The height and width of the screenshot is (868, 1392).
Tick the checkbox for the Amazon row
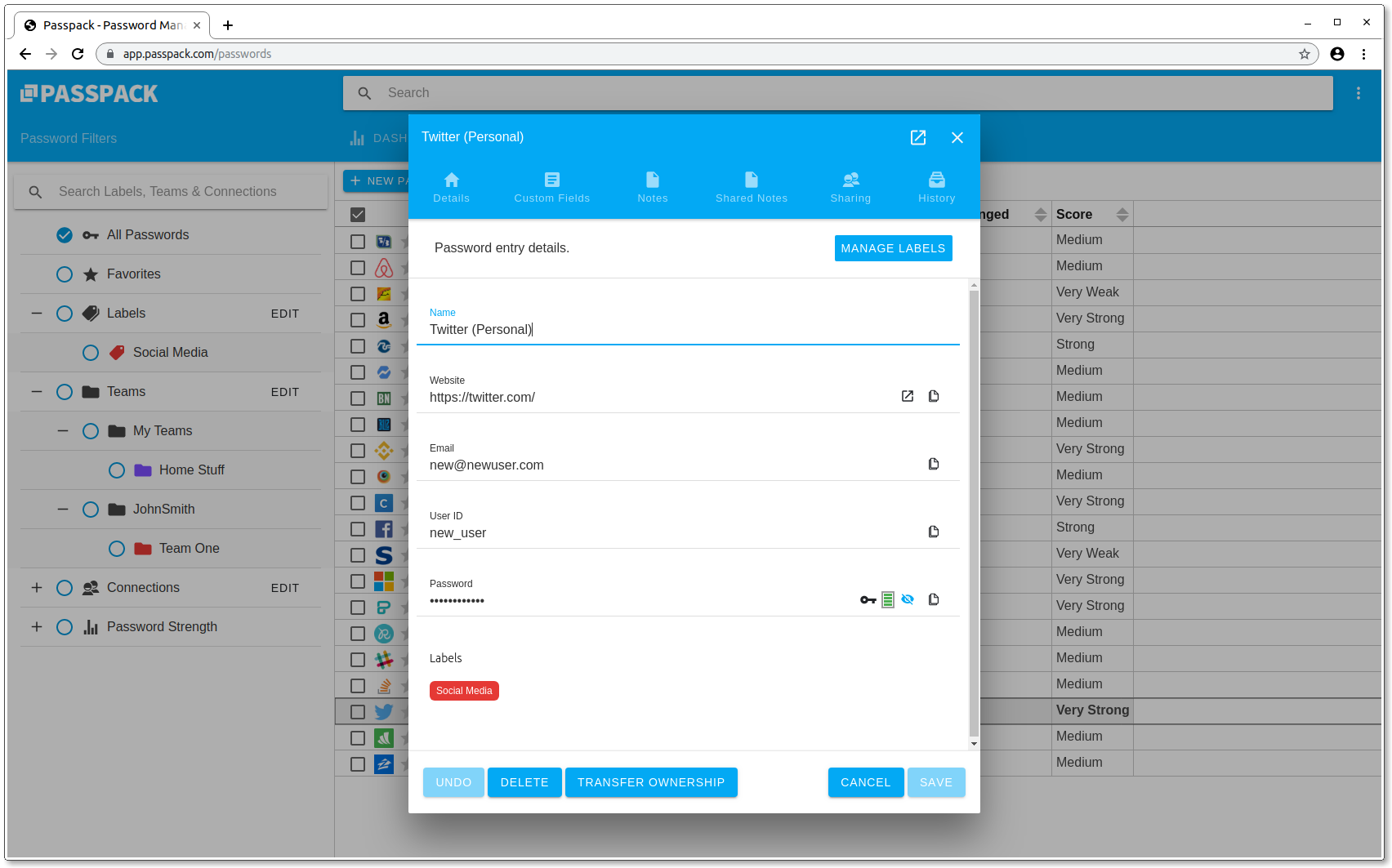[358, 320]
